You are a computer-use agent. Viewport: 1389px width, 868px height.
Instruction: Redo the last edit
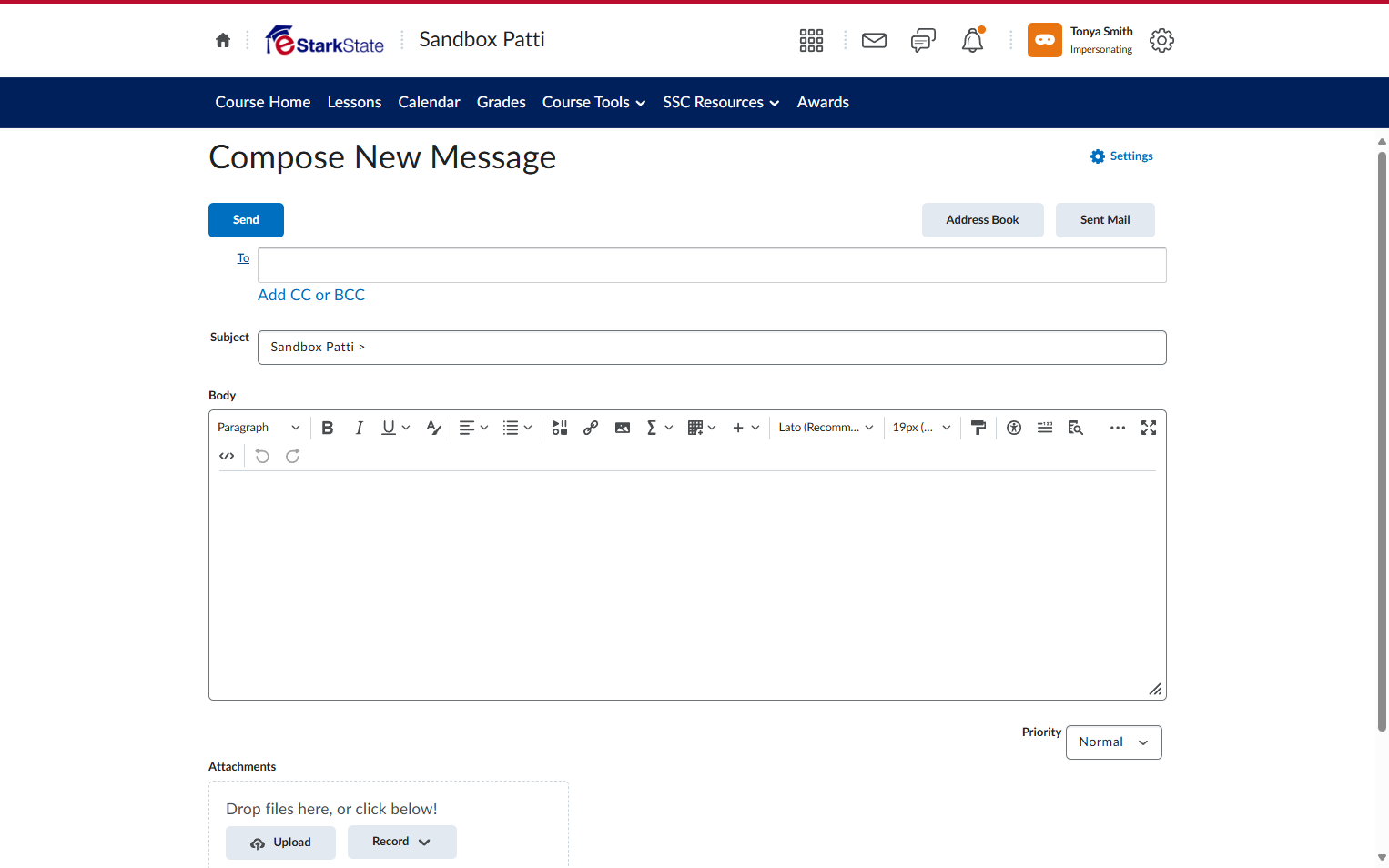[293, 456]
